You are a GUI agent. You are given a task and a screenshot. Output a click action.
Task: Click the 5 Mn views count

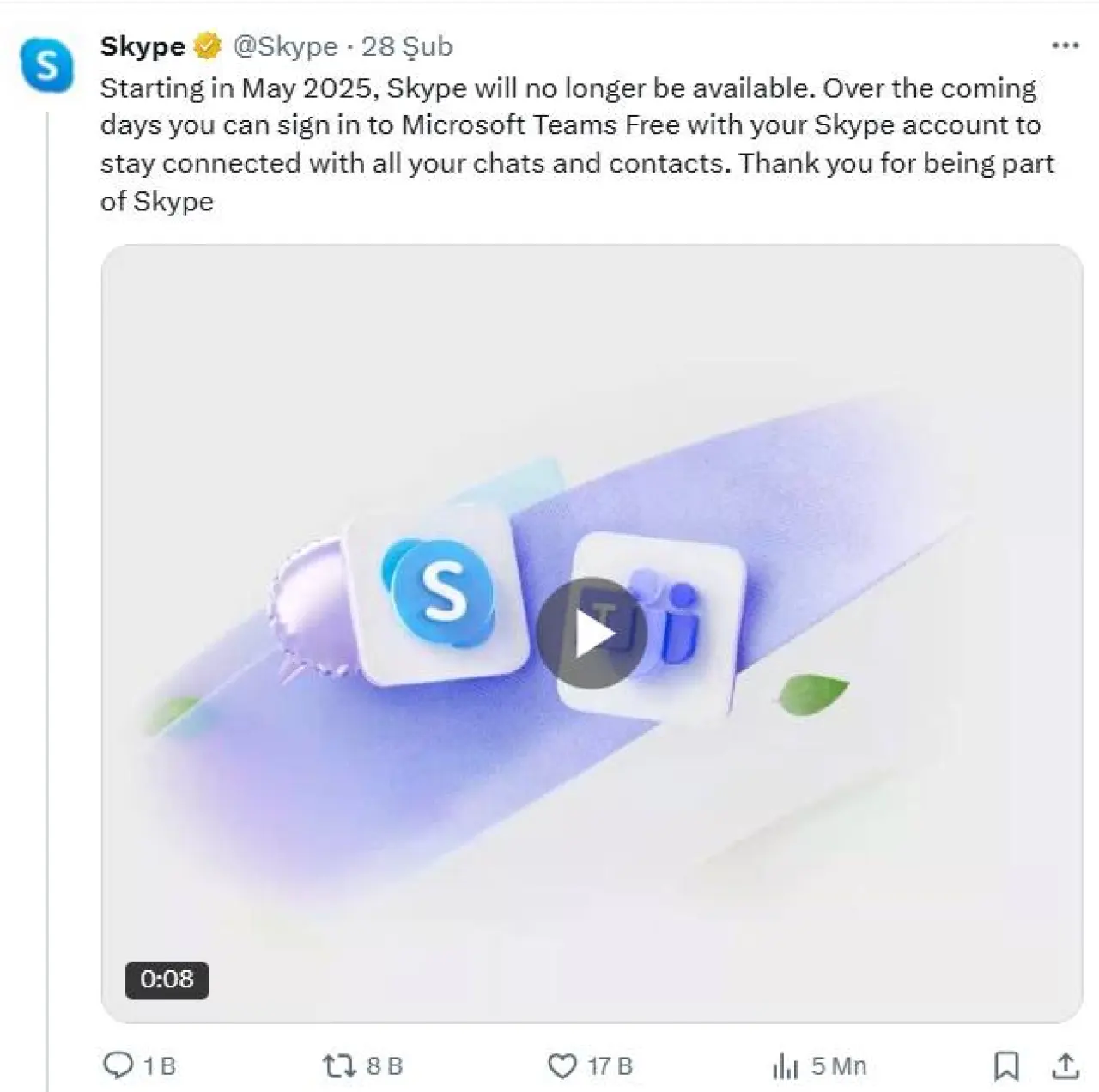(839, 1065)
